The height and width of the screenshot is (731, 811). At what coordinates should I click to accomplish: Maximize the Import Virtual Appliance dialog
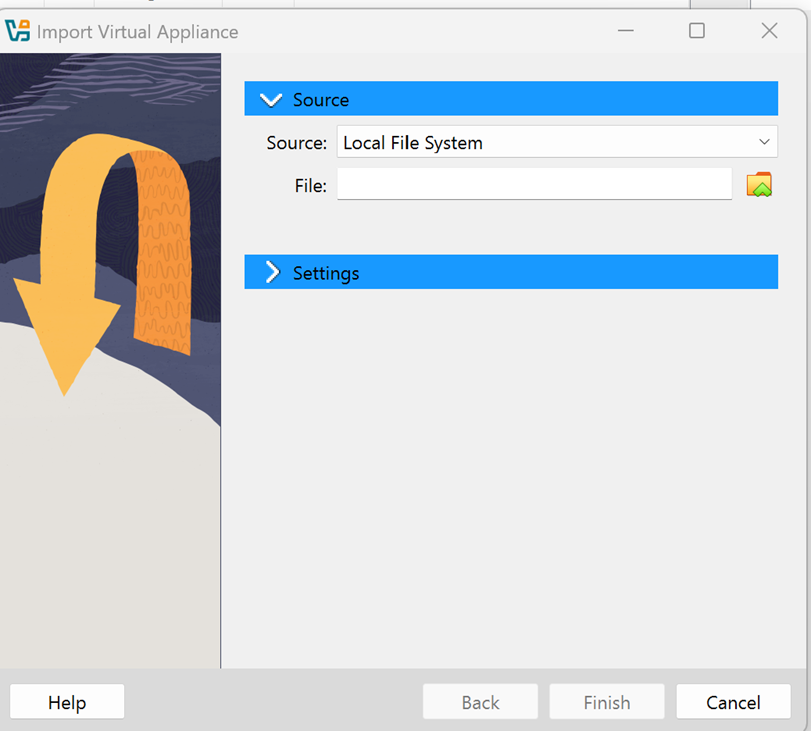(x=697, y=31)
